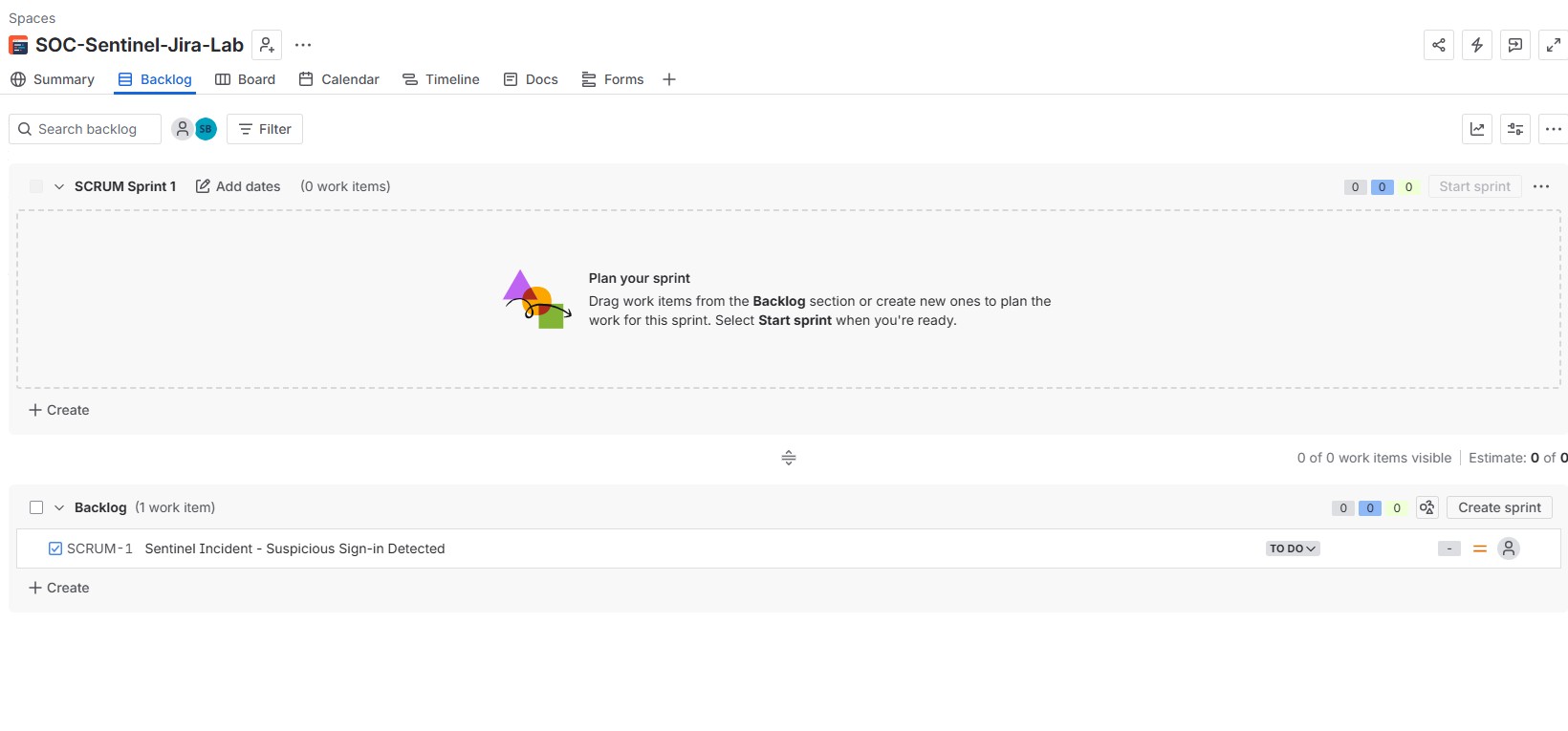The width and height of the screenshot is (1568, 731).
Task: Click the sprint divider handle
Action: click(789, 458)
